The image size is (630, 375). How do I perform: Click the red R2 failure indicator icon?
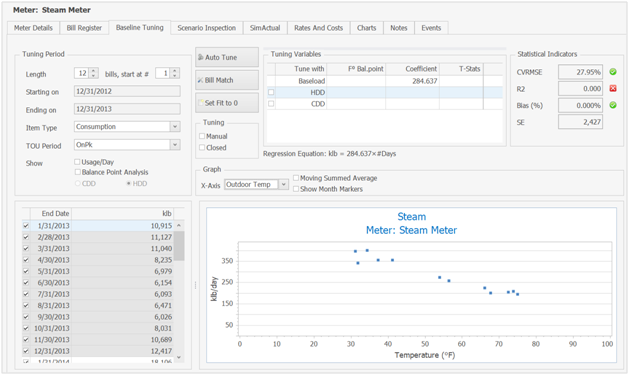point(613,88)
